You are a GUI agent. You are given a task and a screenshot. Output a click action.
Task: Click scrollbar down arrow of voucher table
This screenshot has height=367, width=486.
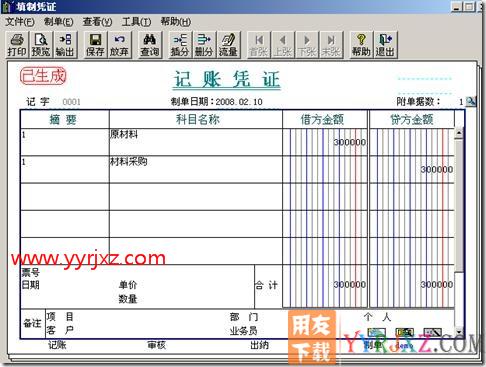(x=459, y=331)
